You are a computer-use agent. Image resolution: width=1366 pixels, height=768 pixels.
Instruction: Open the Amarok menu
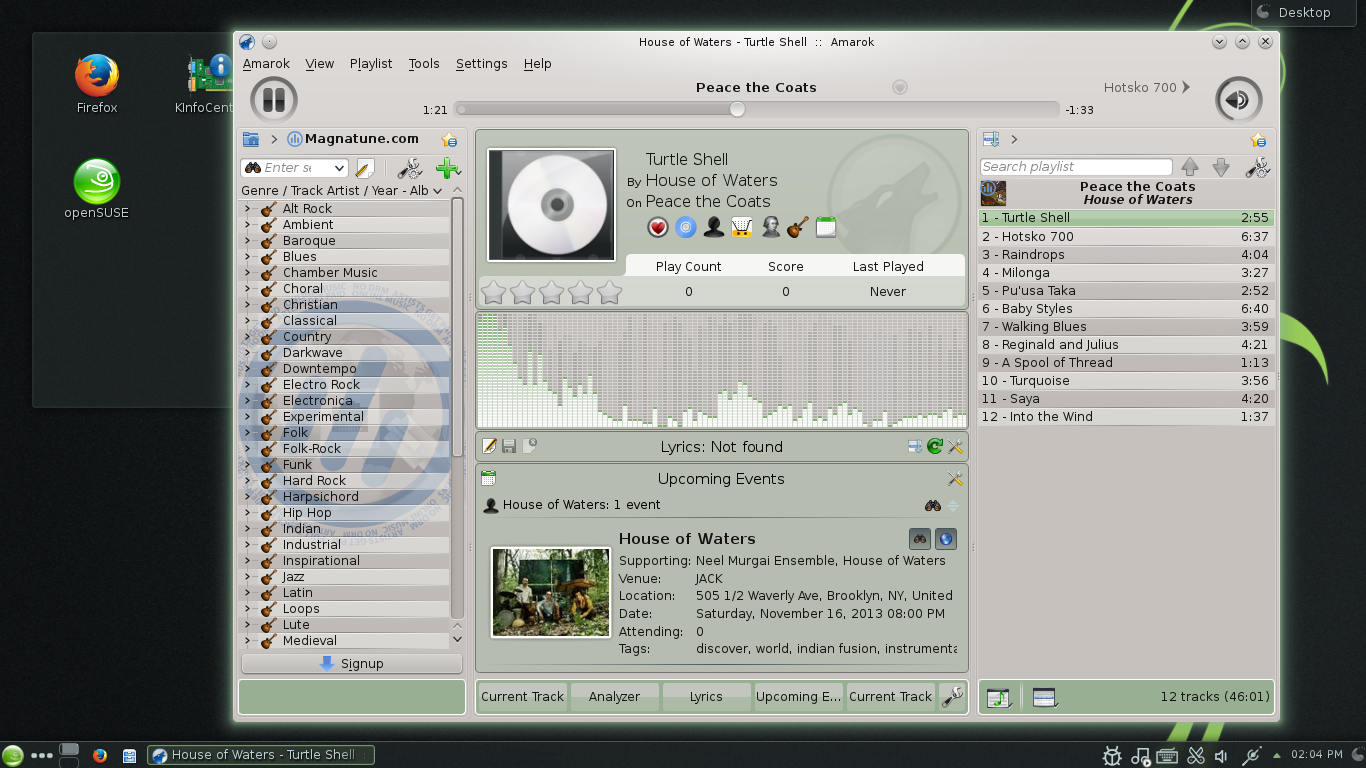[266, 63]
